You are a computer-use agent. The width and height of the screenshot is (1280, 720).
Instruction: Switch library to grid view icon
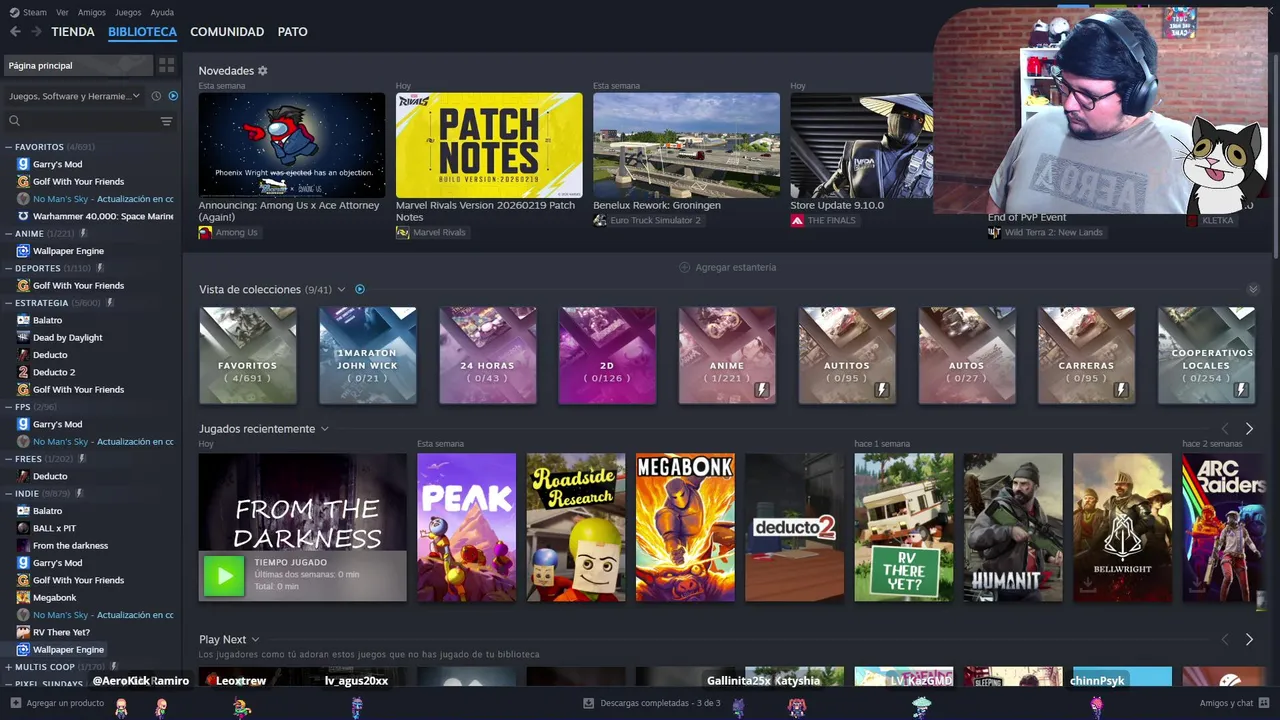pos(166,65)
